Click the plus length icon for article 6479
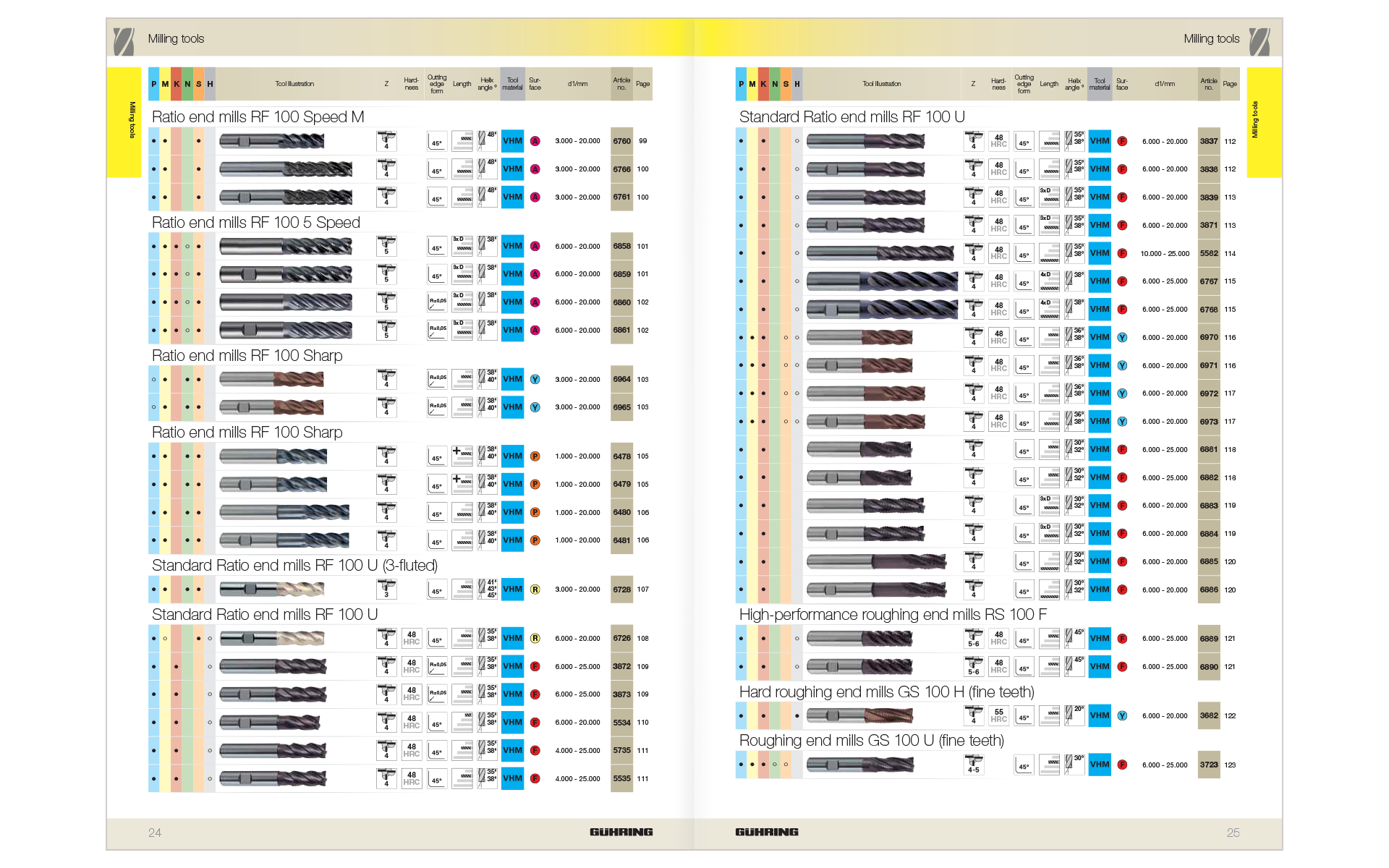 click(462, 484)
